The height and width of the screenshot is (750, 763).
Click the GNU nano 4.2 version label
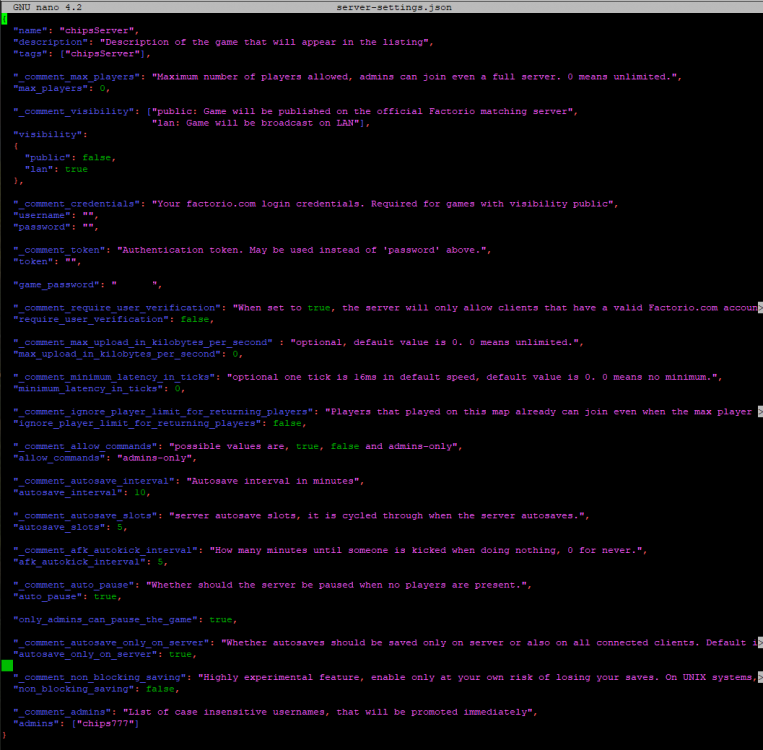(x=47, y=7)
